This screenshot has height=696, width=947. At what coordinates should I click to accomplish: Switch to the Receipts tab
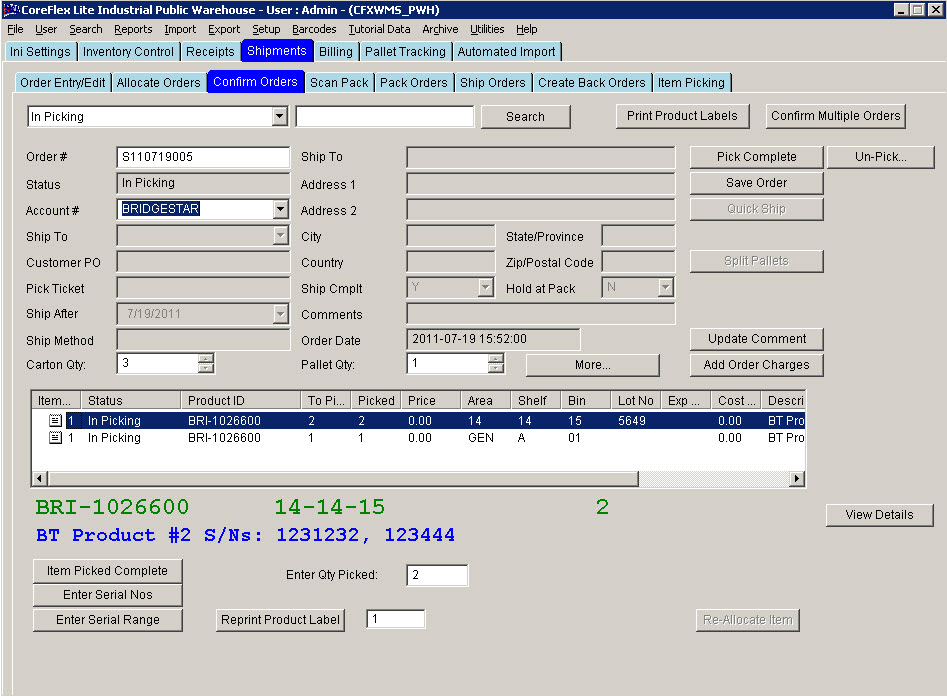point(210,51)
